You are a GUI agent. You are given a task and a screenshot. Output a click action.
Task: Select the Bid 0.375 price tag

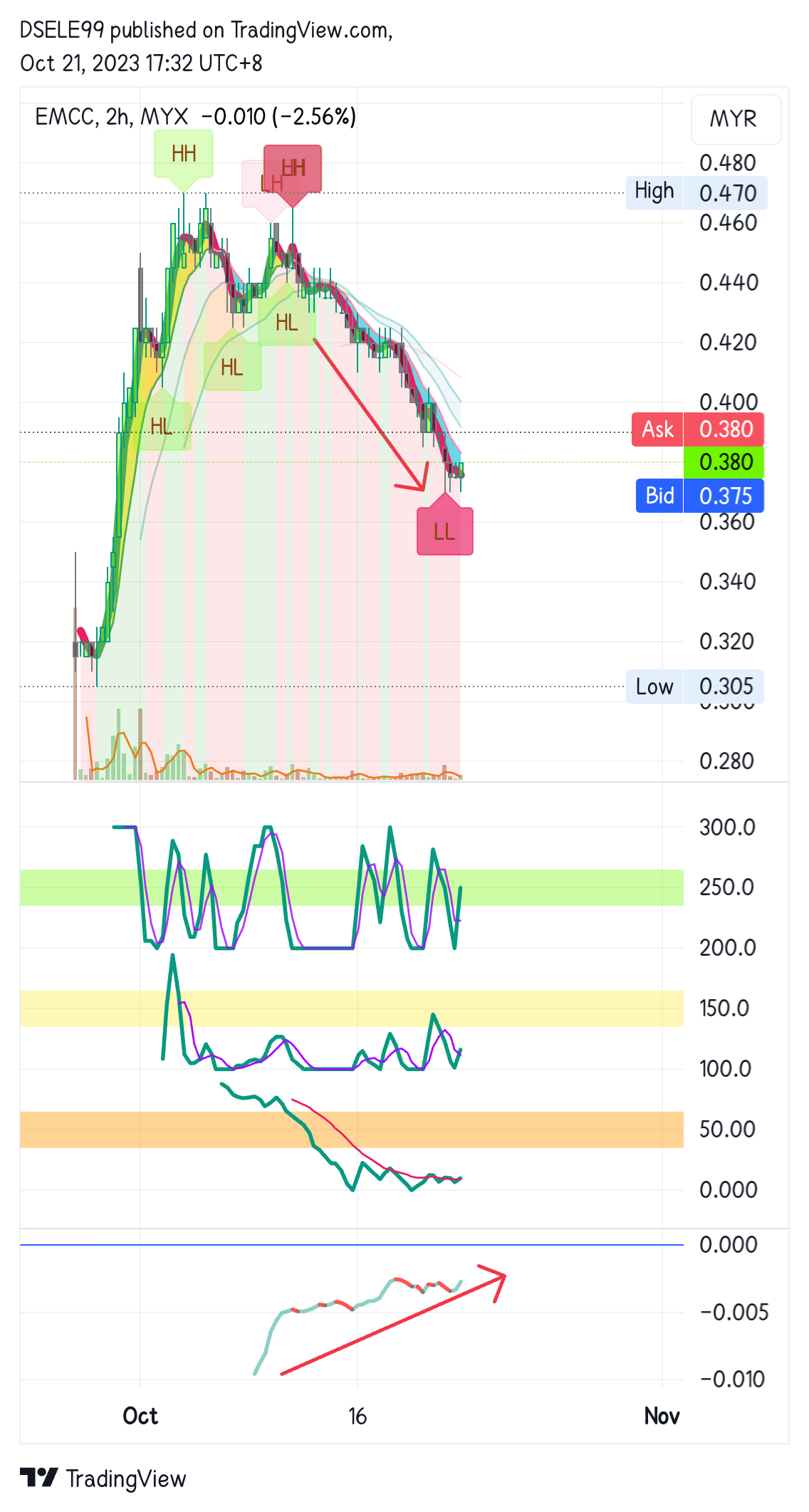(x=700, y=496)
